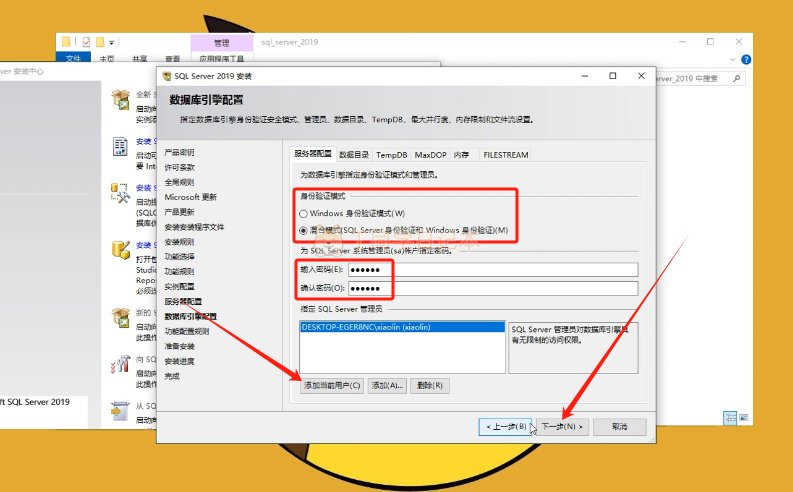Open the 文件 menu in Explorer

point(73,59)
